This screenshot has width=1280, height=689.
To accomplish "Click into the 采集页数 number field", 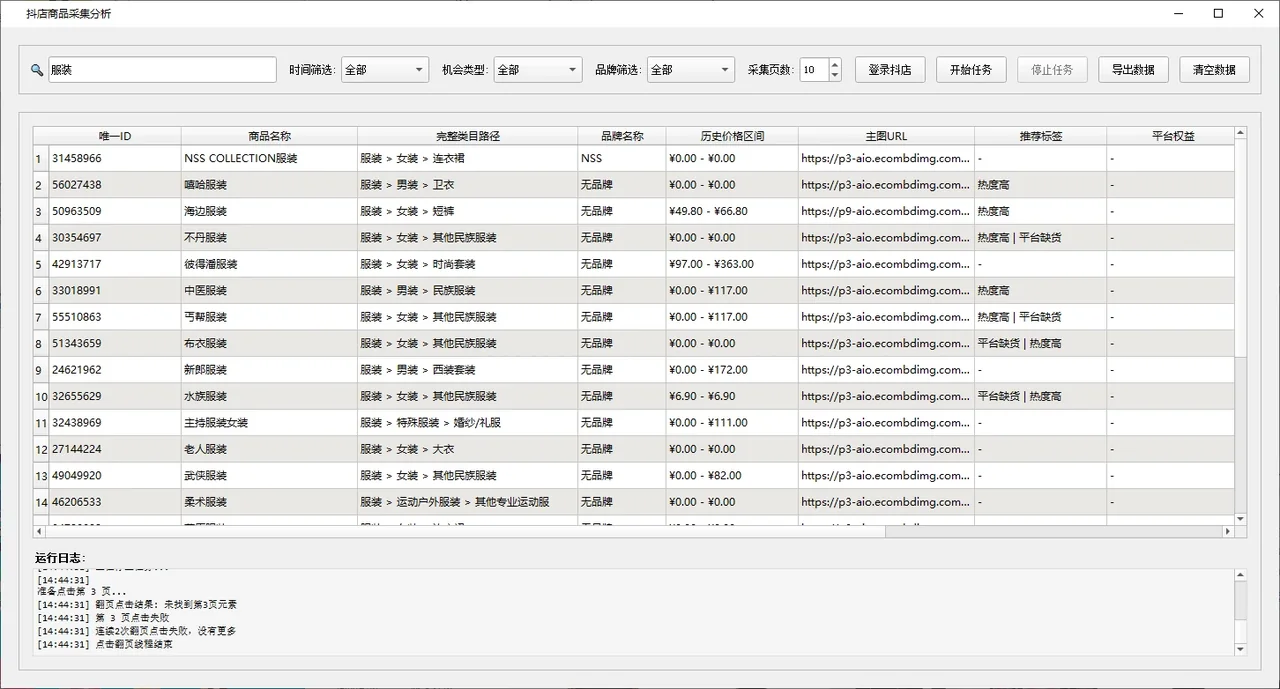I will tap(814, 70).
